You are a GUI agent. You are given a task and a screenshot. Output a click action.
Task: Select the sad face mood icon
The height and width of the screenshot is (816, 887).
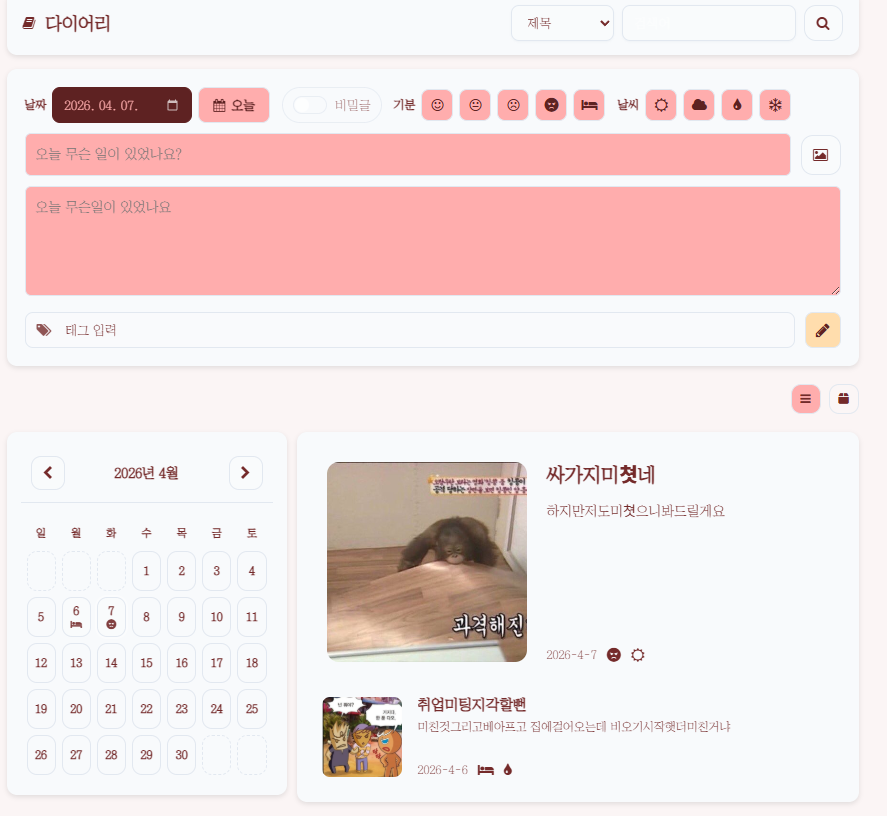pyautogui.click(x=513, y=105)
